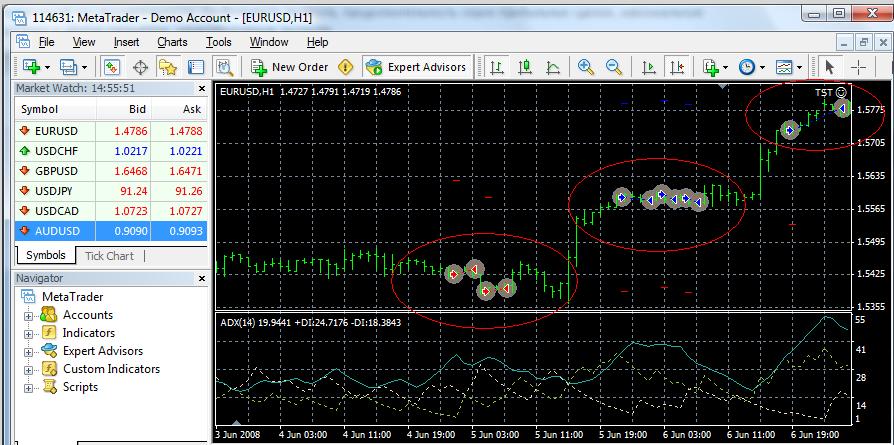Zoom out of the chart
Viewport: 894px width, 445px height.
[614, 67]
